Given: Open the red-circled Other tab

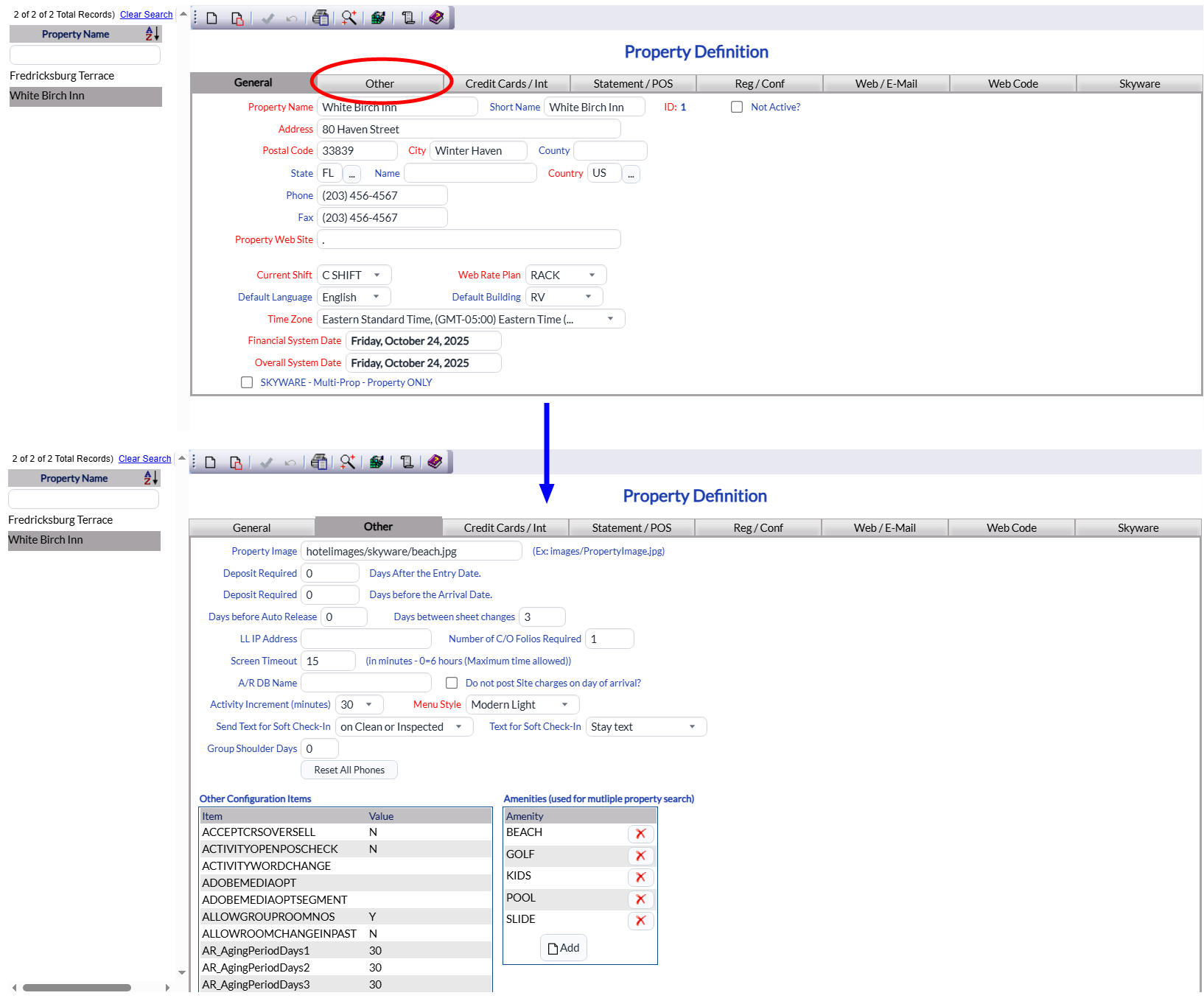Looking at the screenshot, I should 379,84.
